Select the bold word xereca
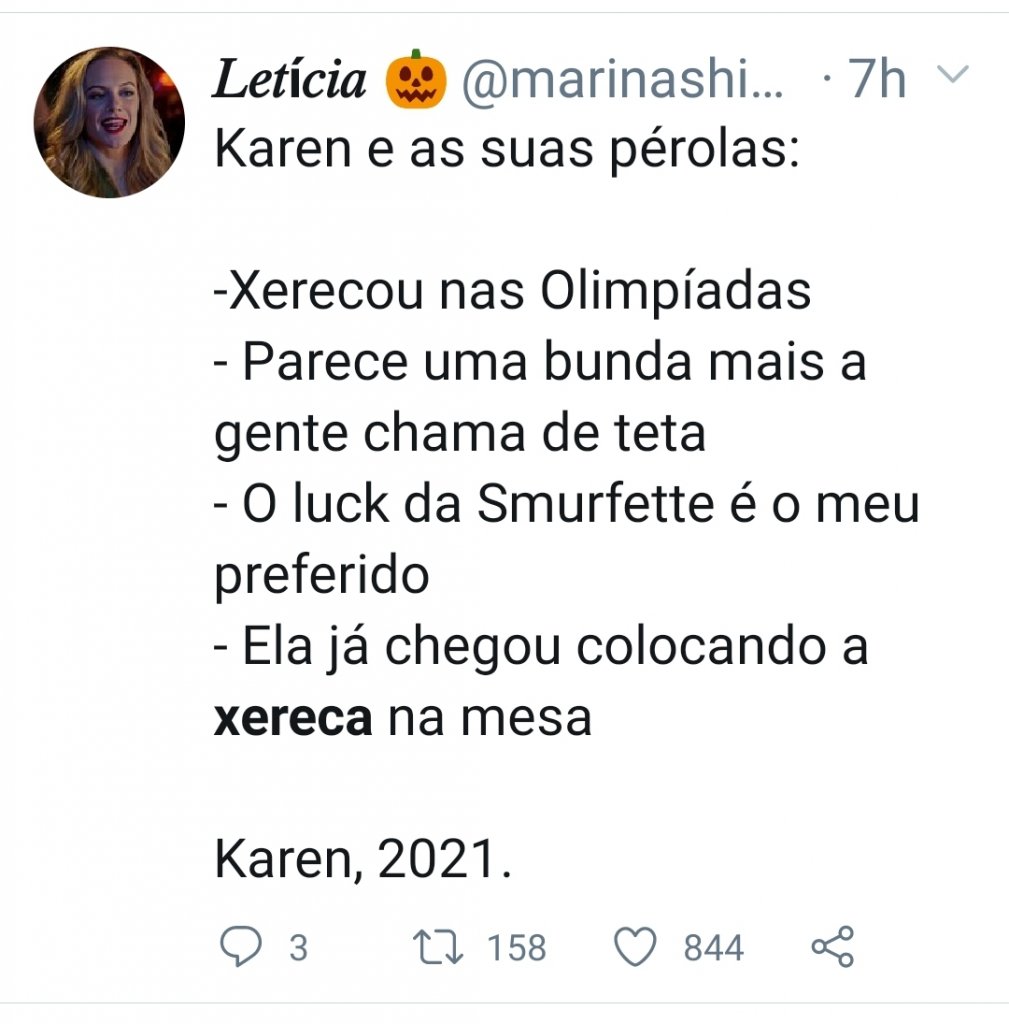The image size is (1009, 1024). [x=293, y=718]
